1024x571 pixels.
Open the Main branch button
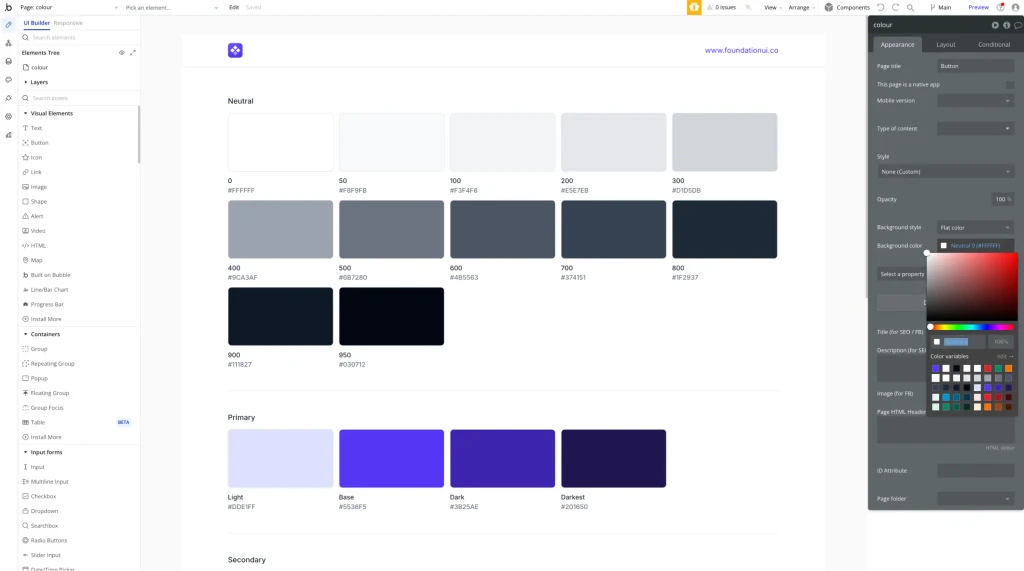click(940, 7)
